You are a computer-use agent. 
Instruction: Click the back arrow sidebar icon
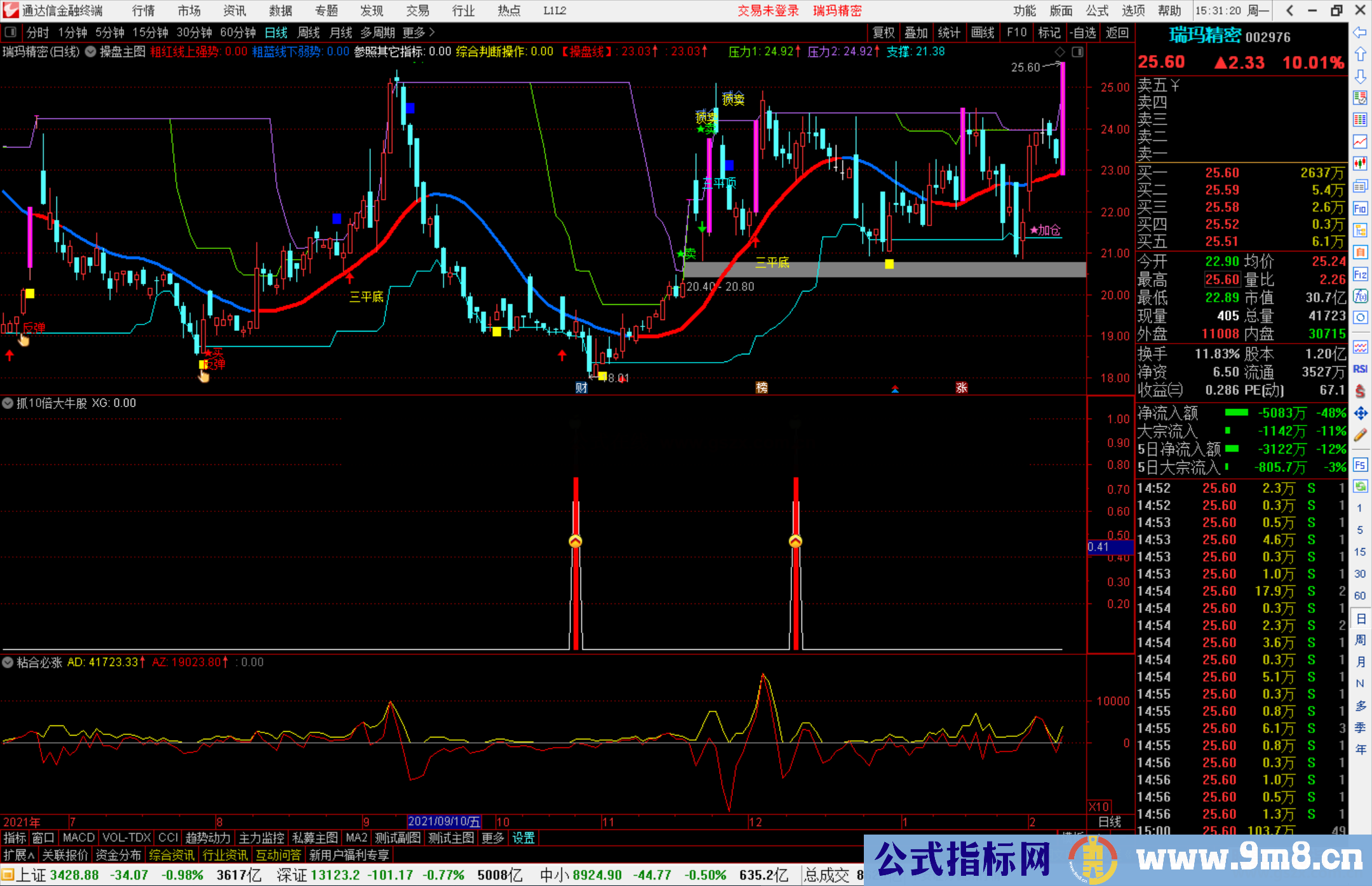(1360, 32)
